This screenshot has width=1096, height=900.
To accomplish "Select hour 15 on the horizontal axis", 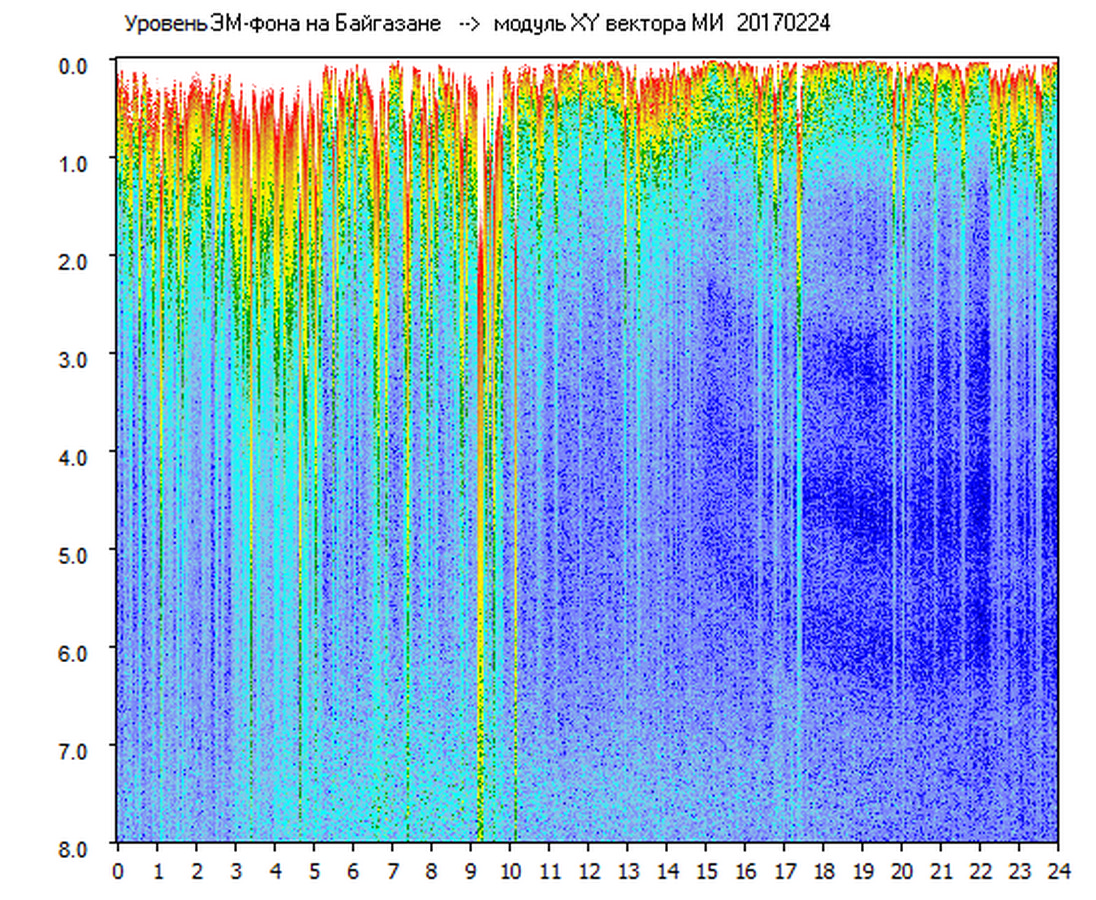I will point(706,871).
